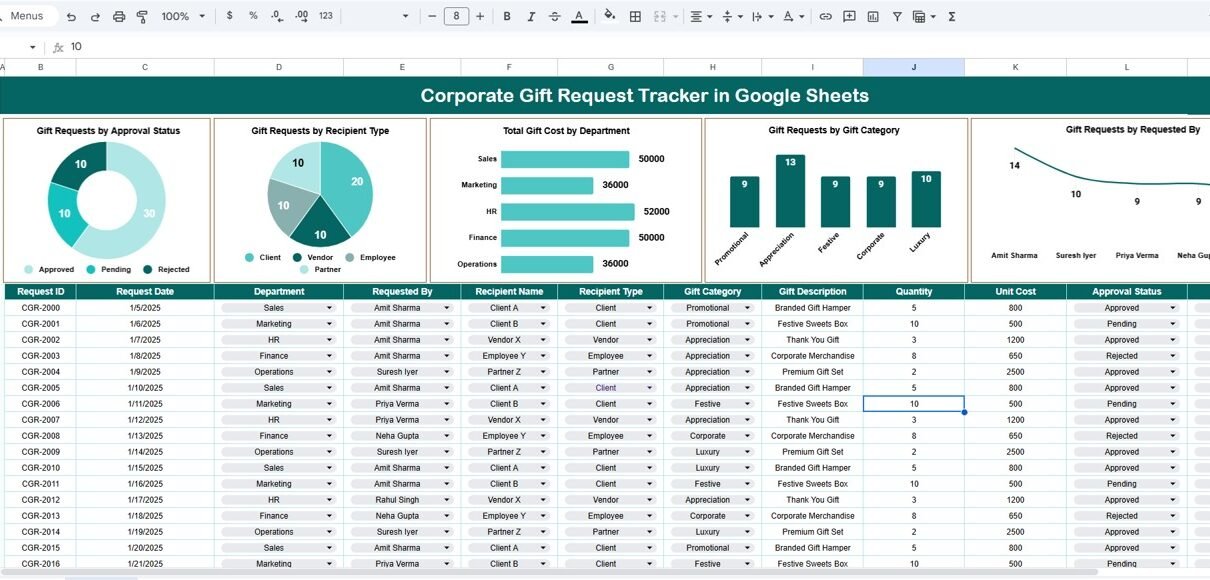The height and width of the screenshot is (580, 1210).
Task: Click the font size input field
Action: point(456,17)
